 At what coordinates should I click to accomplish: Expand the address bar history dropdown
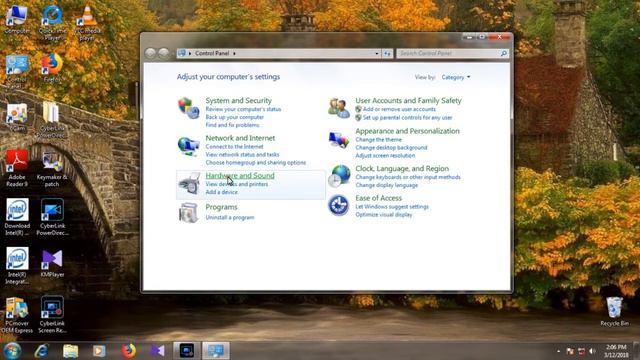point(376,53)
